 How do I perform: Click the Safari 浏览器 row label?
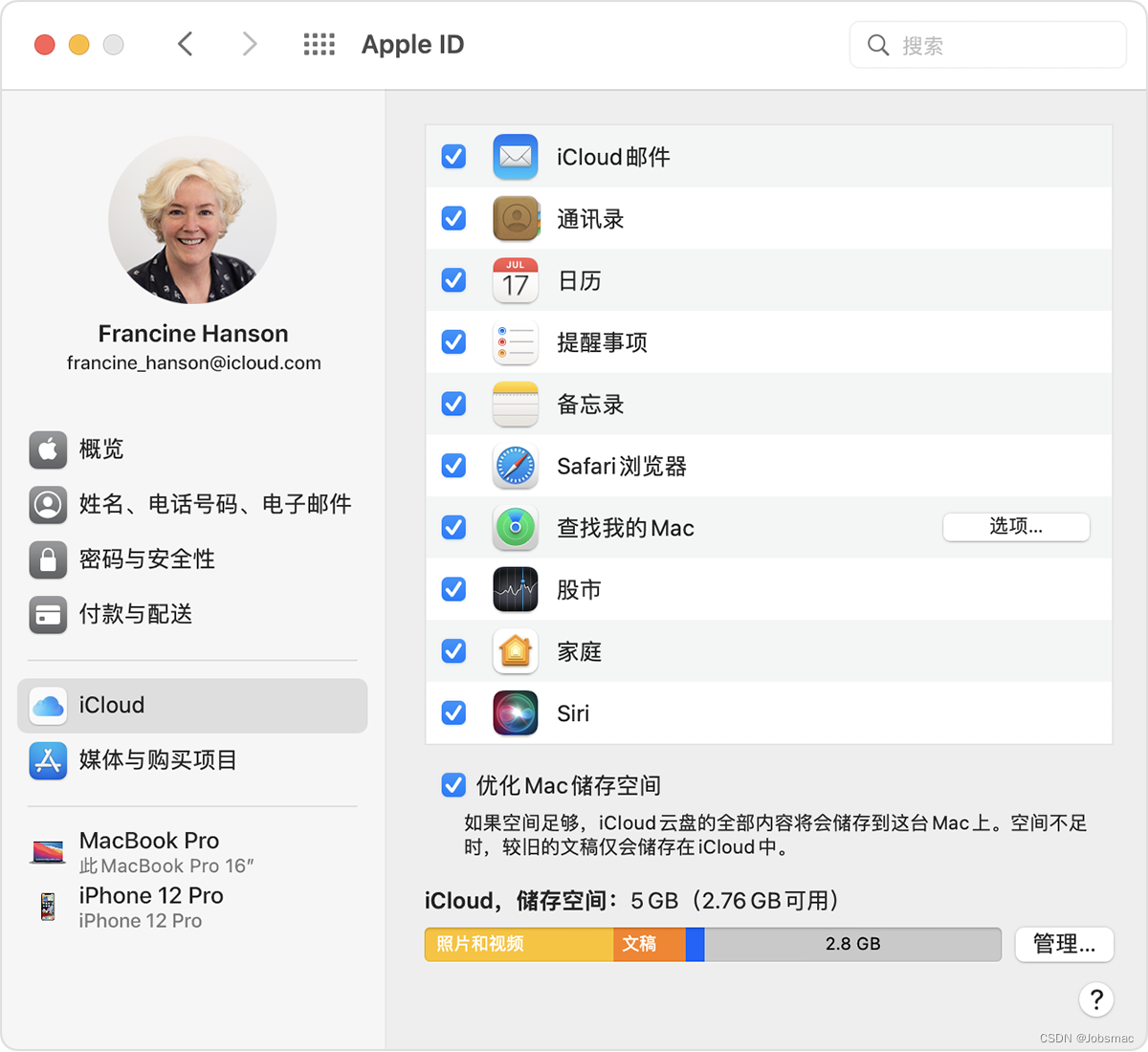(622, 467)
